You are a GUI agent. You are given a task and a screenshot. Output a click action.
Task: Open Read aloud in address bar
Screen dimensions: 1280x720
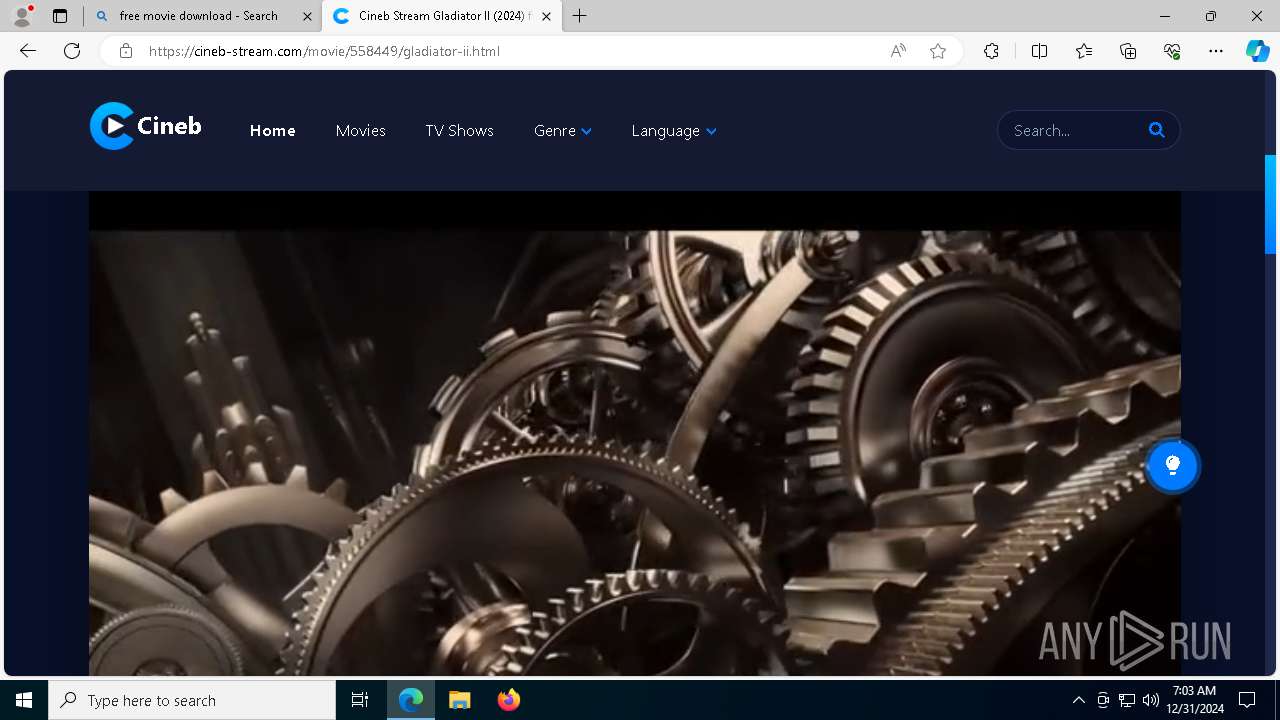point(898,51)
